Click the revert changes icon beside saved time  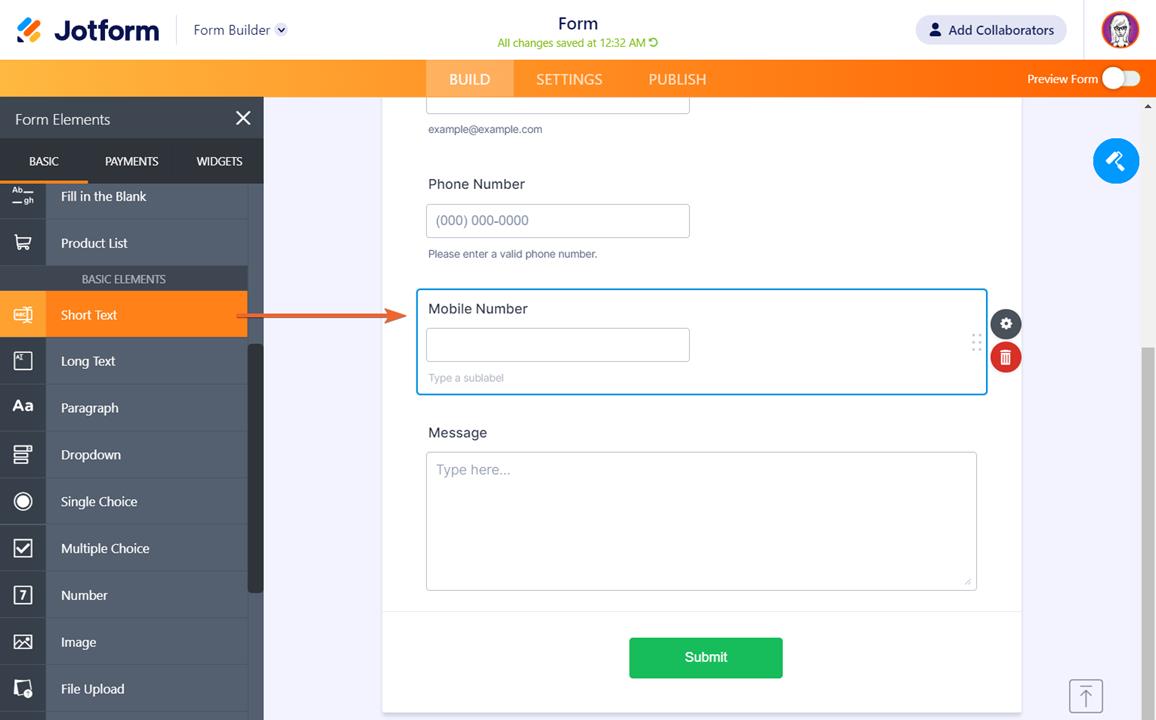pyautogui.click(x=653, y=43)
